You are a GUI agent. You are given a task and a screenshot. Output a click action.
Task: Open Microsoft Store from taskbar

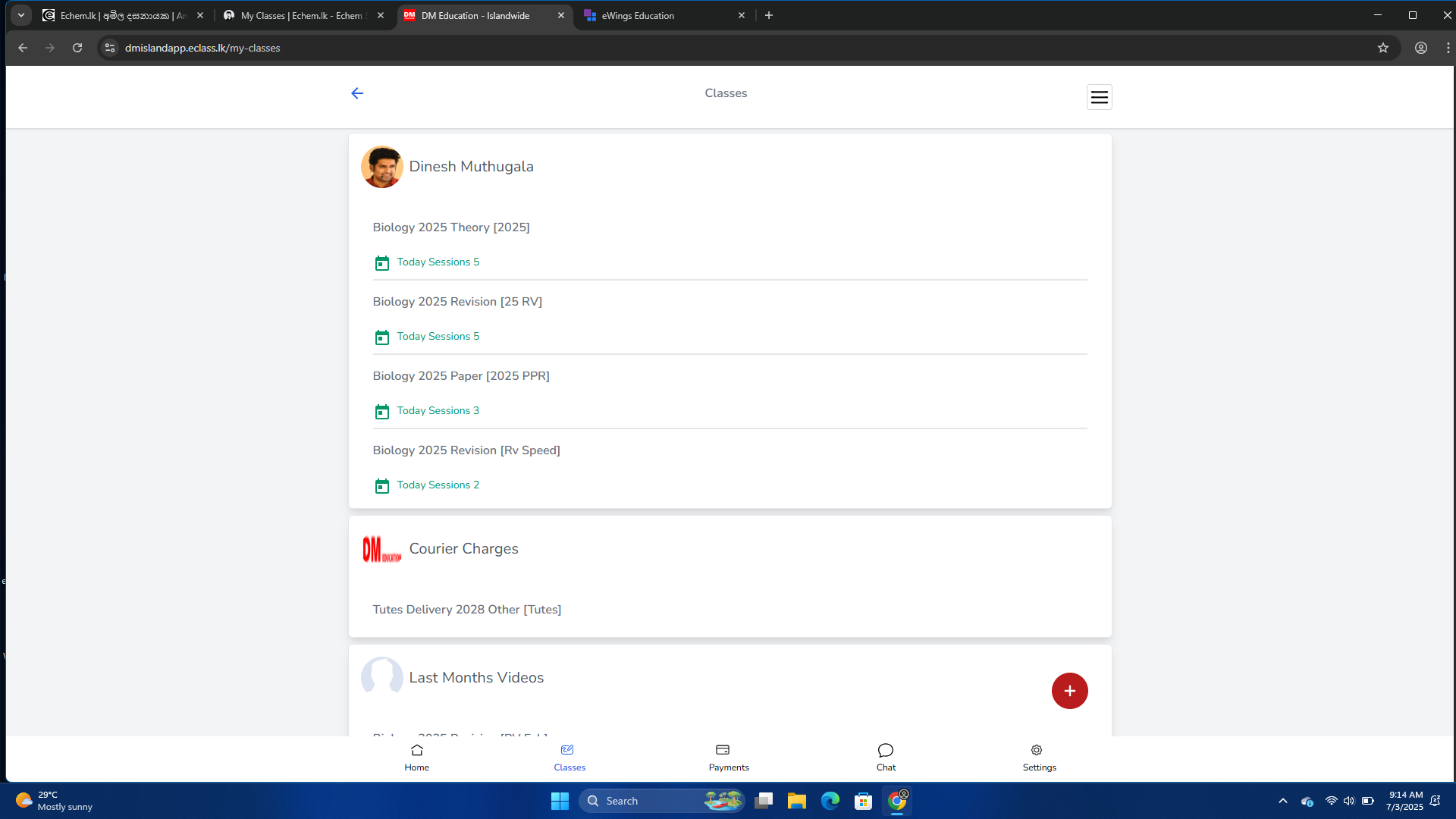pyautogui.click(x=864, y=801)
